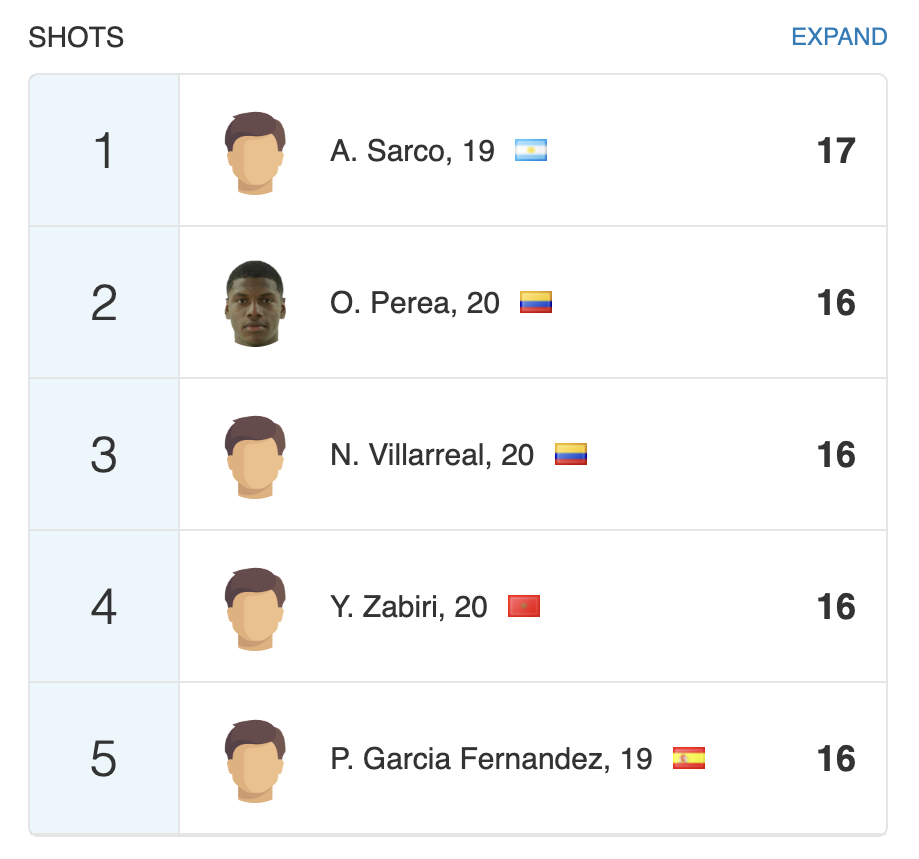
Task: Click the Colombia flag beside O. Perea
Action: 536,303
